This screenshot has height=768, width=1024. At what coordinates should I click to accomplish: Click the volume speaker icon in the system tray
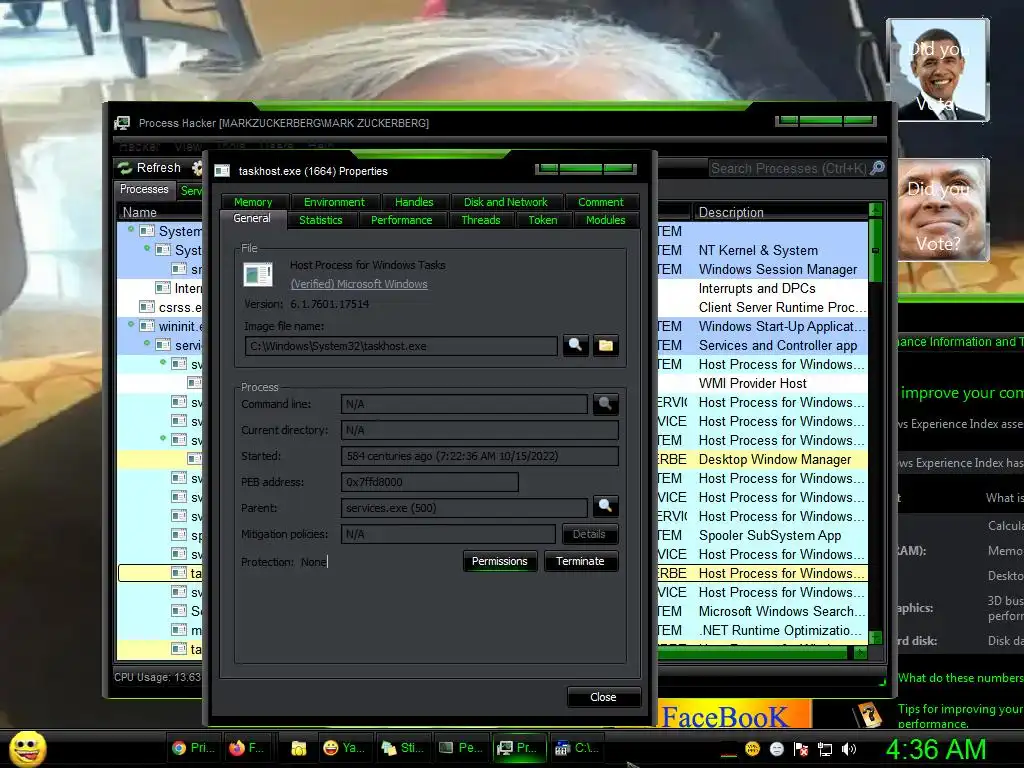[849, 749]
